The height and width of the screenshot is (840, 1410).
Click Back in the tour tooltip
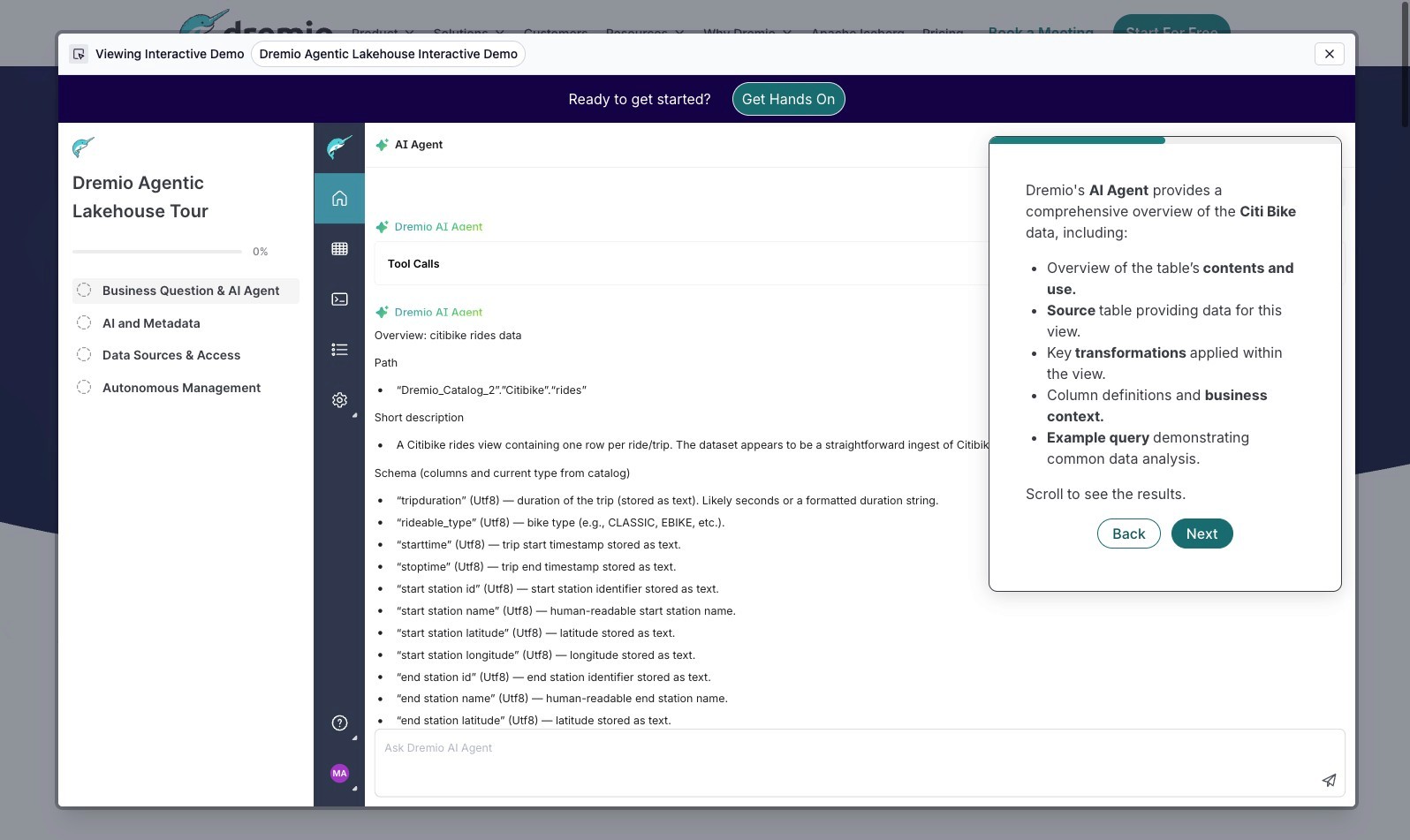click(1128, 534)
